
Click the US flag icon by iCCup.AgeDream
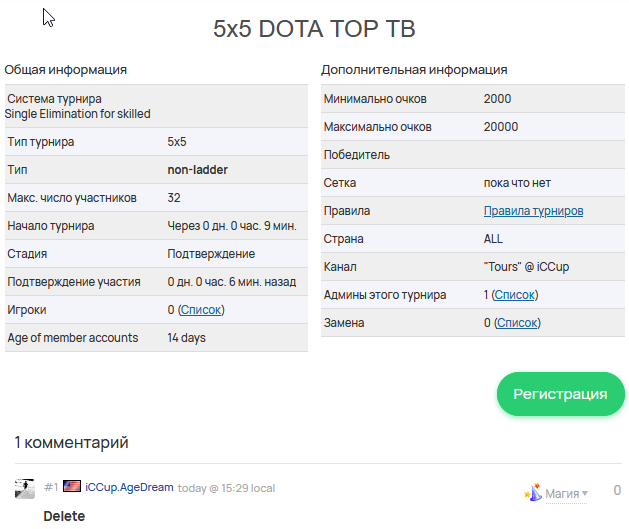[x=72, y=487]
